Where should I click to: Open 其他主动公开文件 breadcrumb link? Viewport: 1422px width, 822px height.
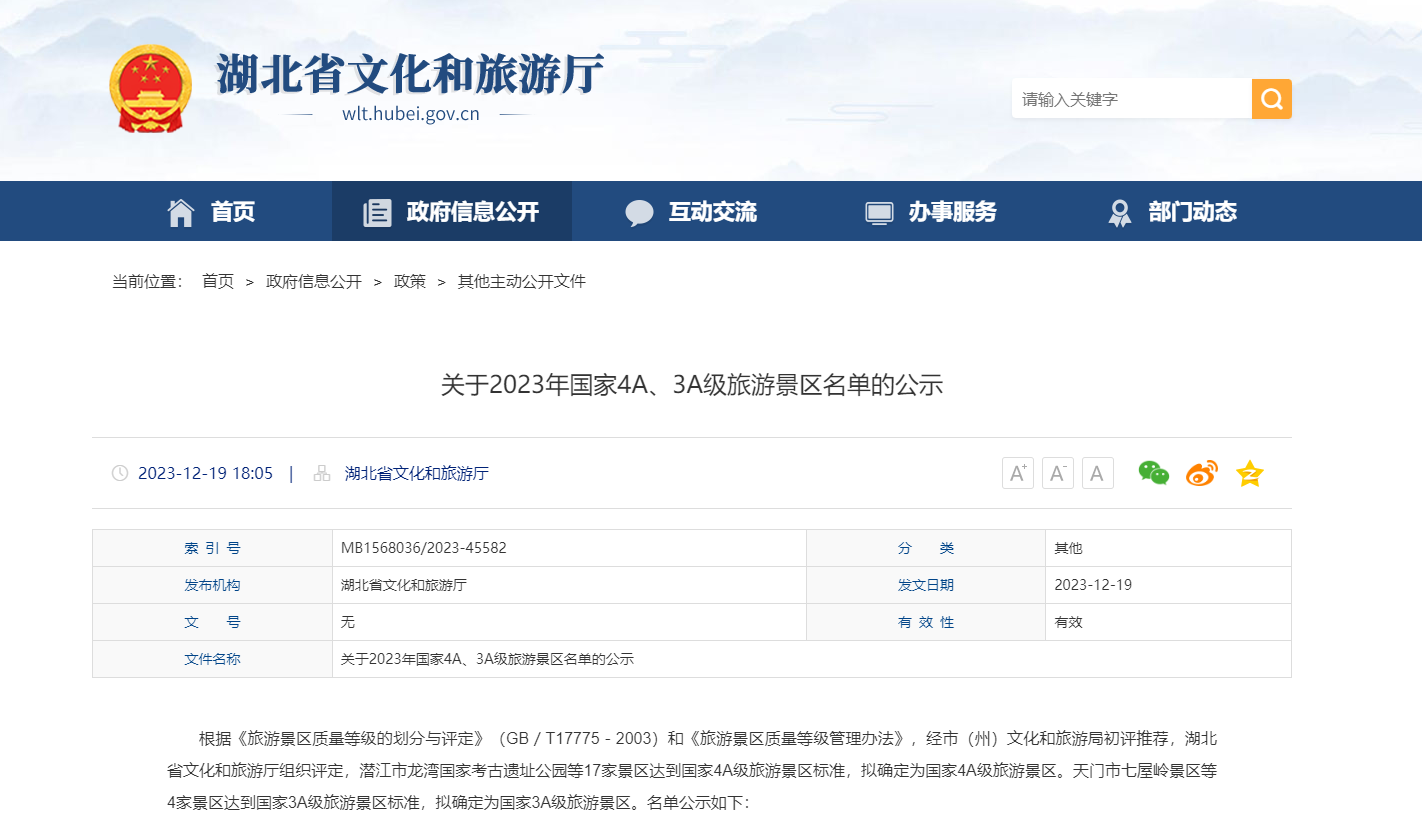point(521,282)
